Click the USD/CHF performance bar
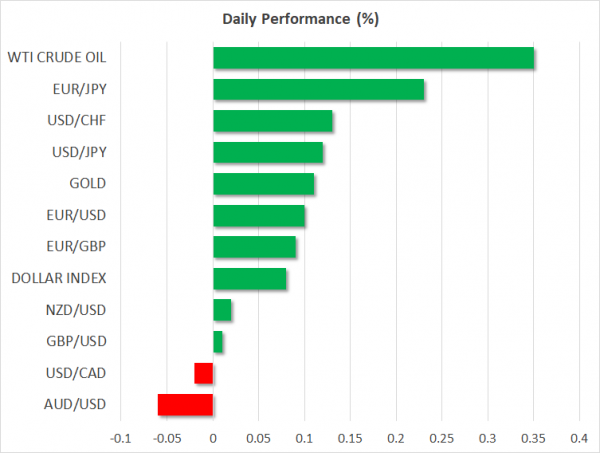The width and height of the screenshot is (600, 453). pyautogui.click(x=272, y=121)
